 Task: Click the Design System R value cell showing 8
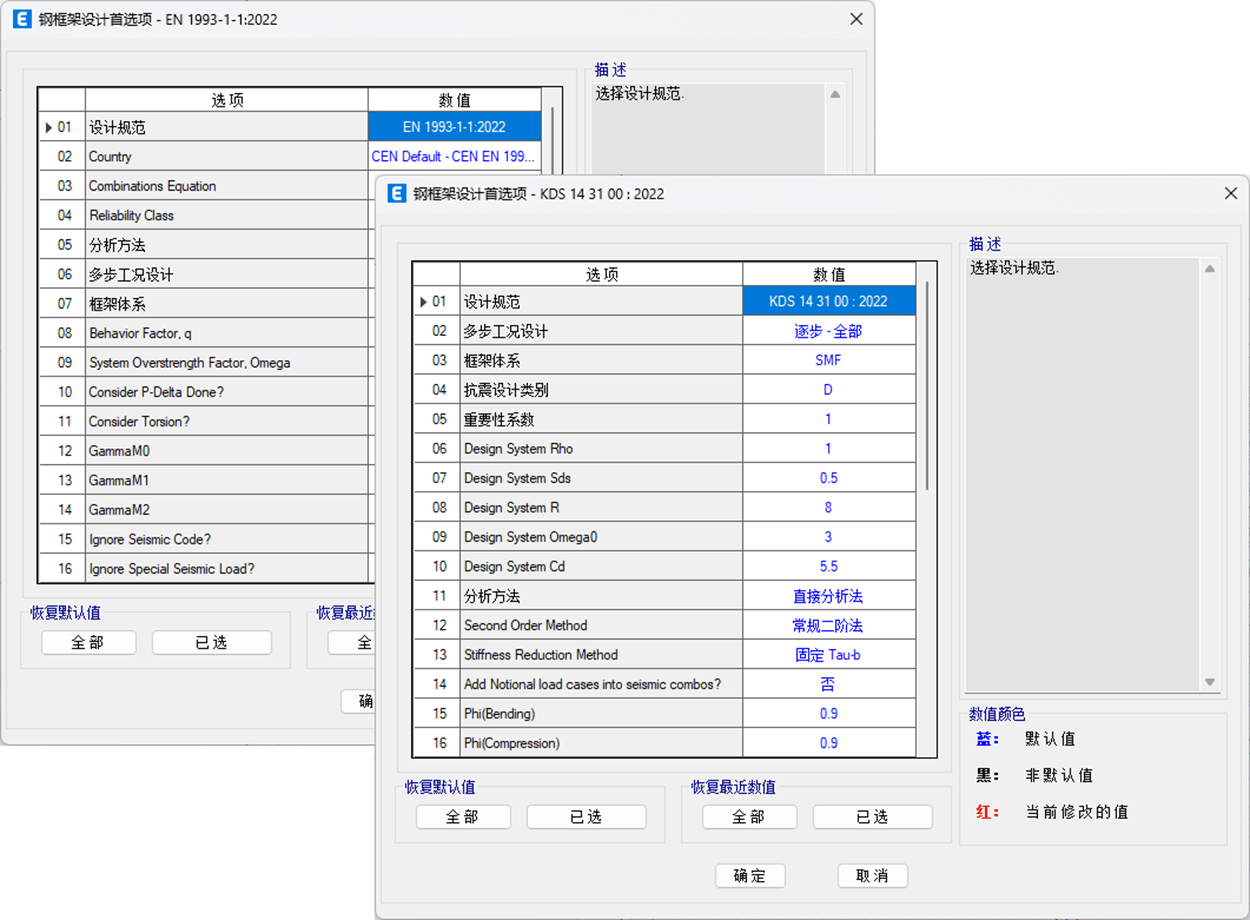pos(828,508)
